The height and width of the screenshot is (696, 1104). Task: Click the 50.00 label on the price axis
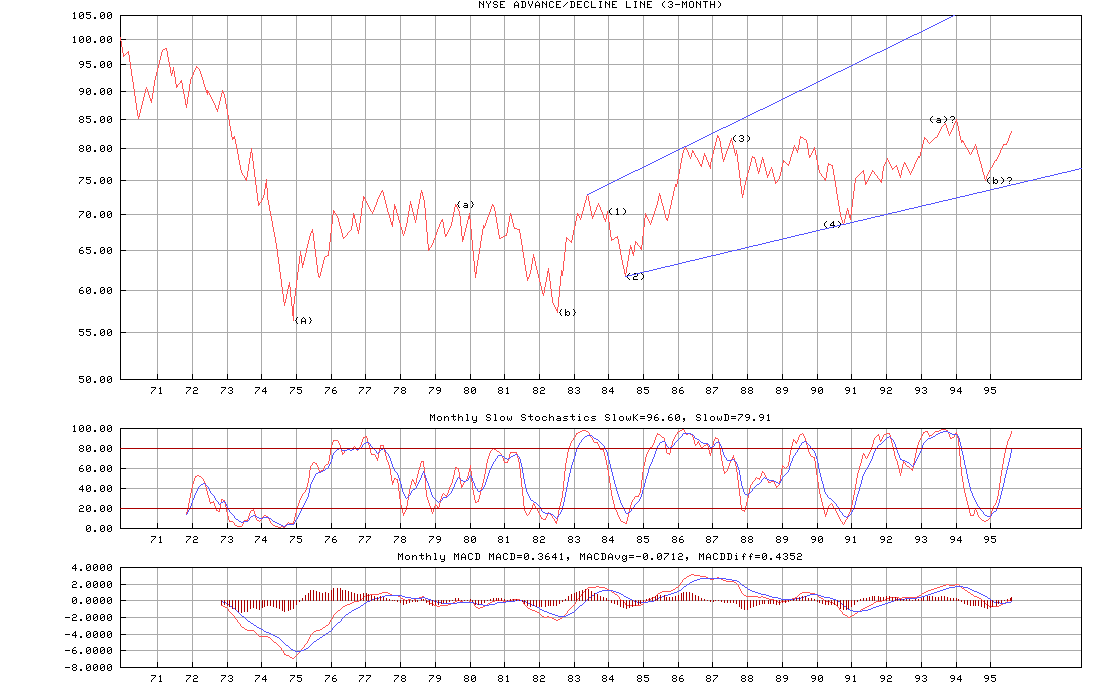coord(95,380)
